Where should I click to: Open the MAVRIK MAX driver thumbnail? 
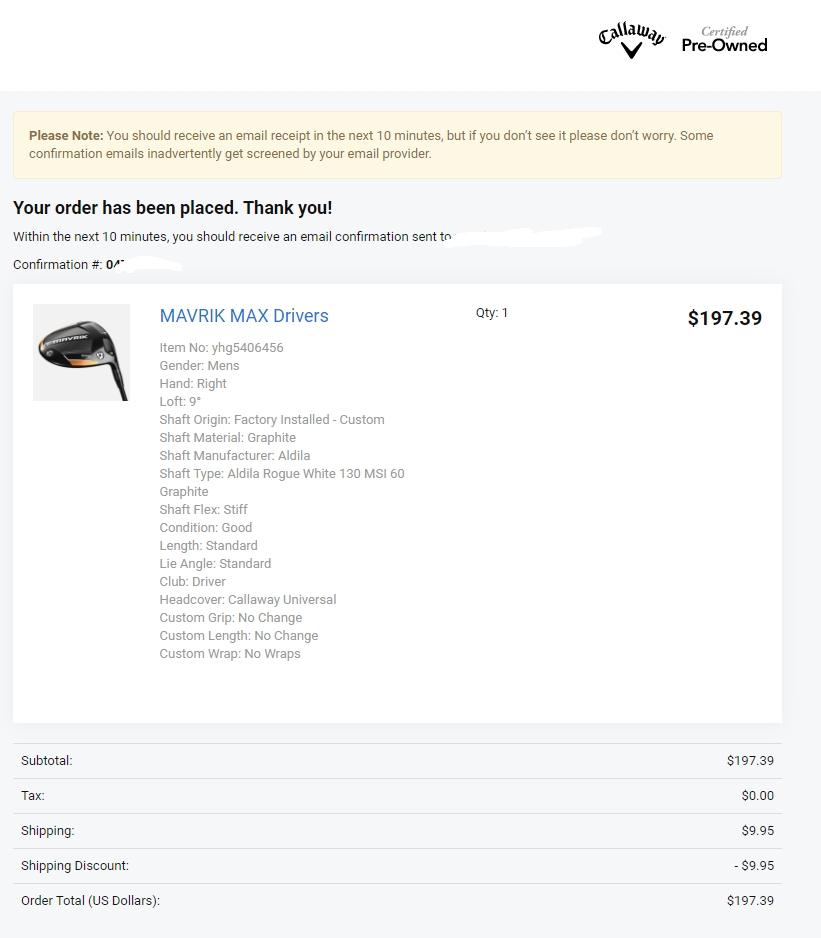(x=81, y=352)
